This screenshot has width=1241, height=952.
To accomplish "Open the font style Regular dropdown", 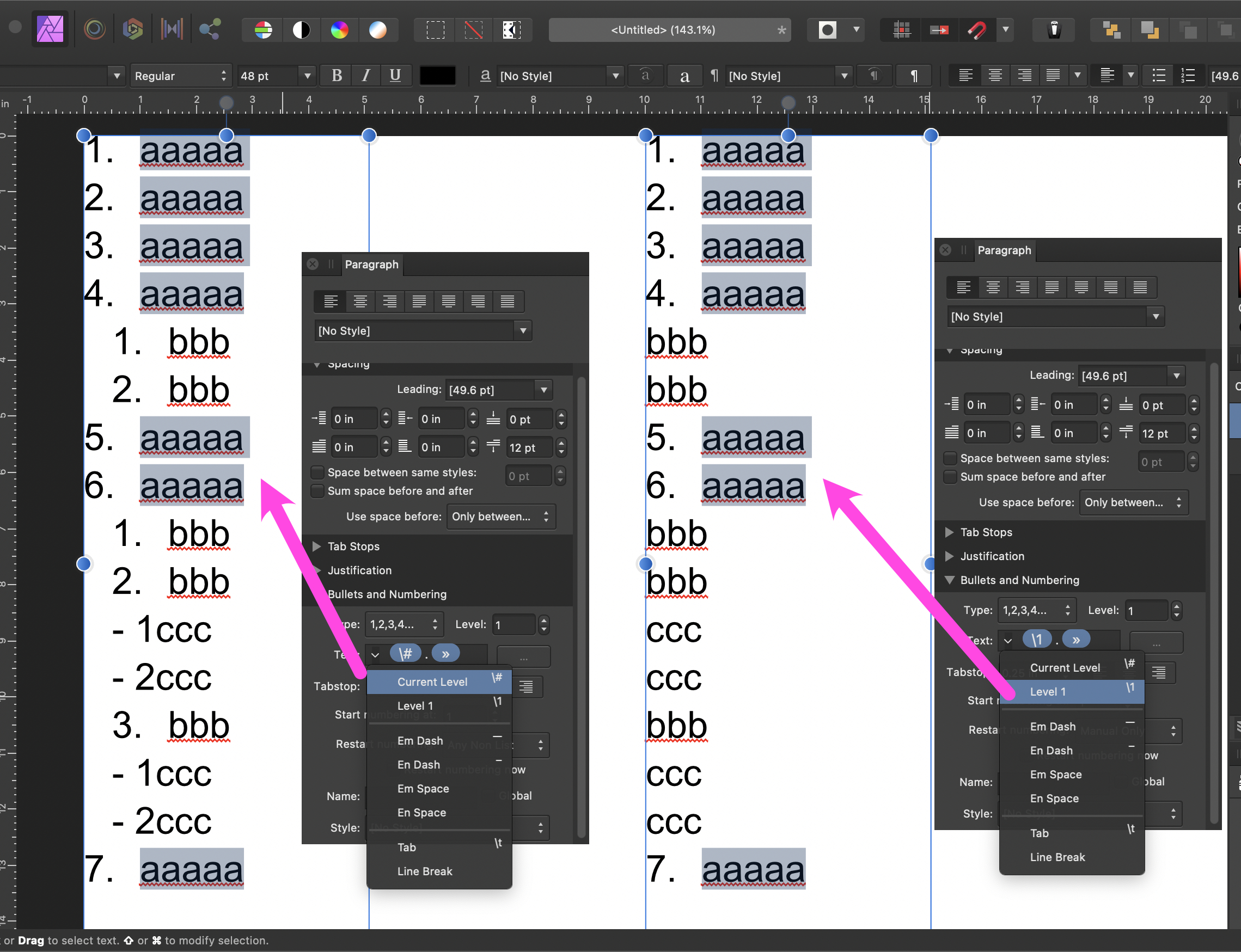I will pos(180,75).
